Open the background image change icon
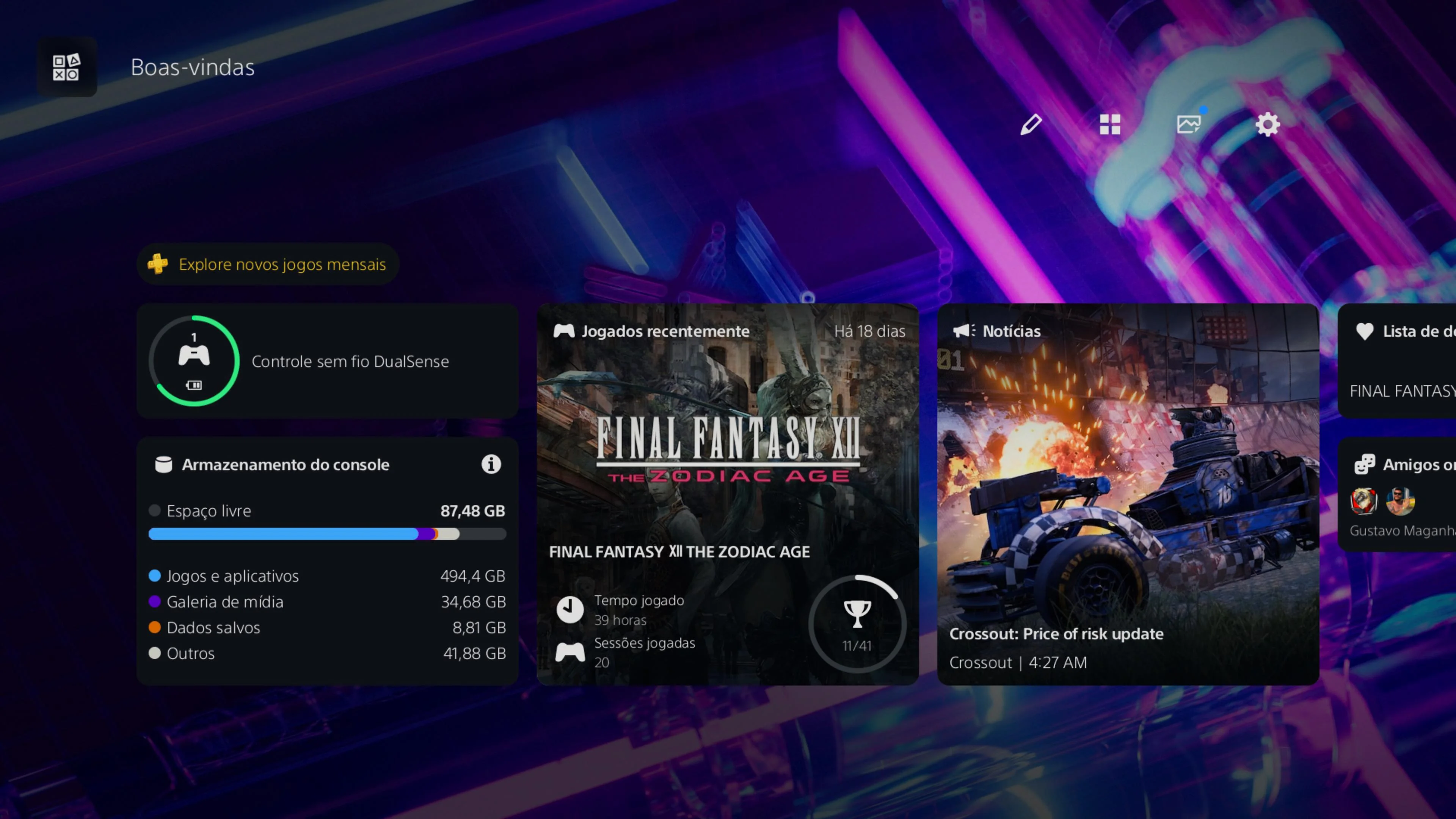Screen dimensions: 1456x819 coord(1189,123)
